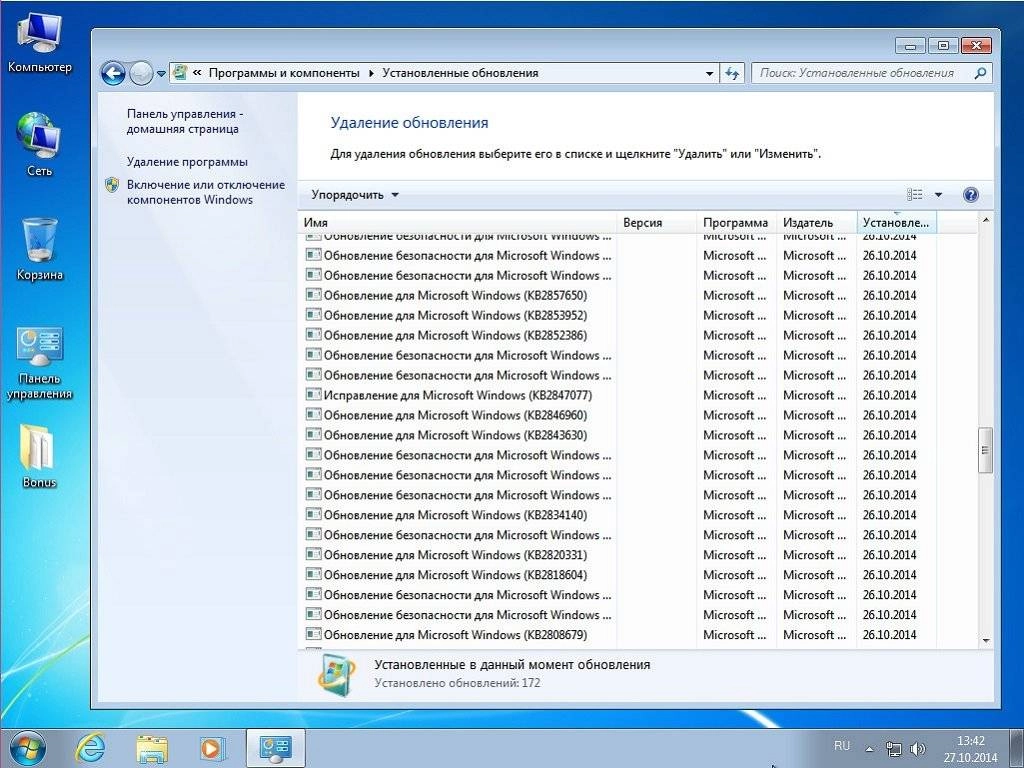Open the help question mark icon
This screenshot has height=768, width=1024.
click(970, 195)
